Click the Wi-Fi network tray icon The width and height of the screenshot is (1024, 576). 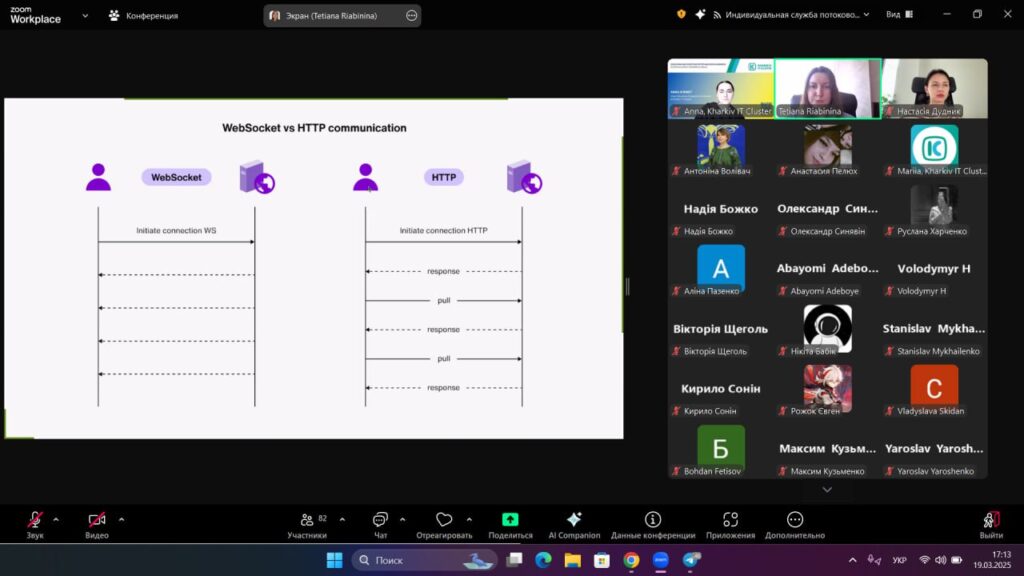click(924, 560)
